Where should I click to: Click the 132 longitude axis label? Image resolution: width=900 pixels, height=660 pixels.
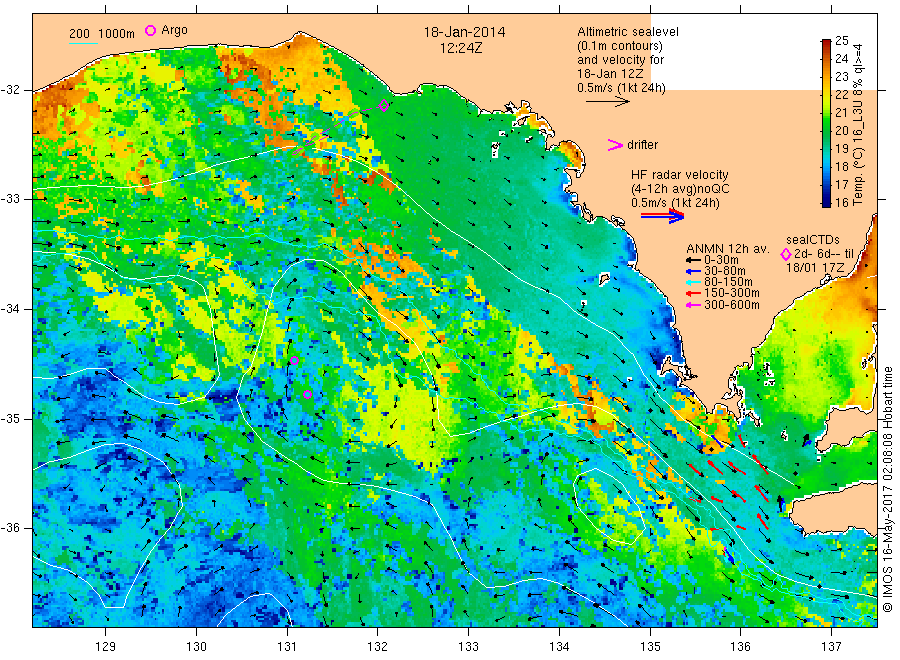click(378, 647)
